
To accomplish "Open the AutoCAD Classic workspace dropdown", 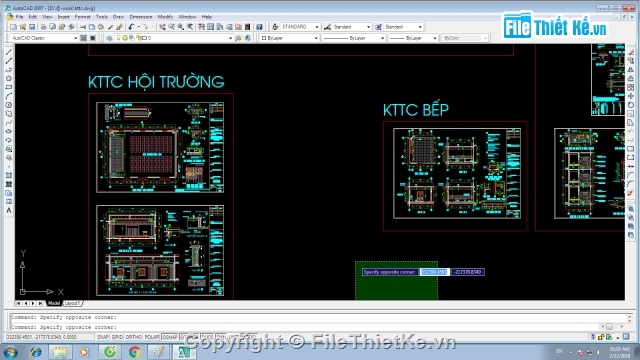I will (x=43, y=38).
